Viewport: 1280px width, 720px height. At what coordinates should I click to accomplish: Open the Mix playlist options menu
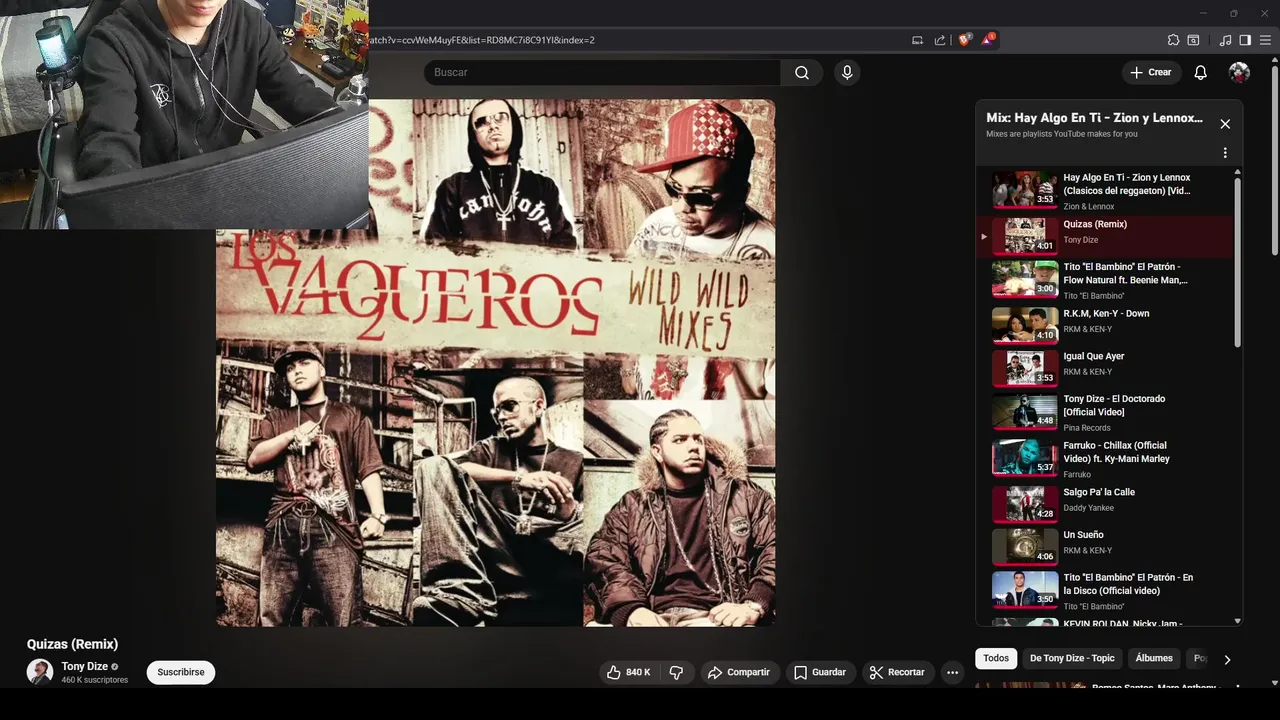coord(1225,153)
